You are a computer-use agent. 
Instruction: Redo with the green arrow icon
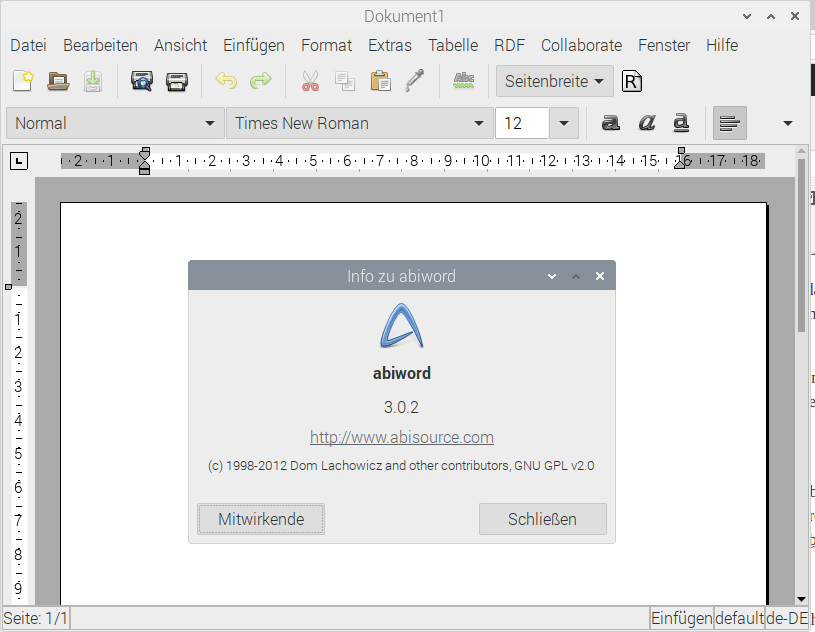point(260,81)
